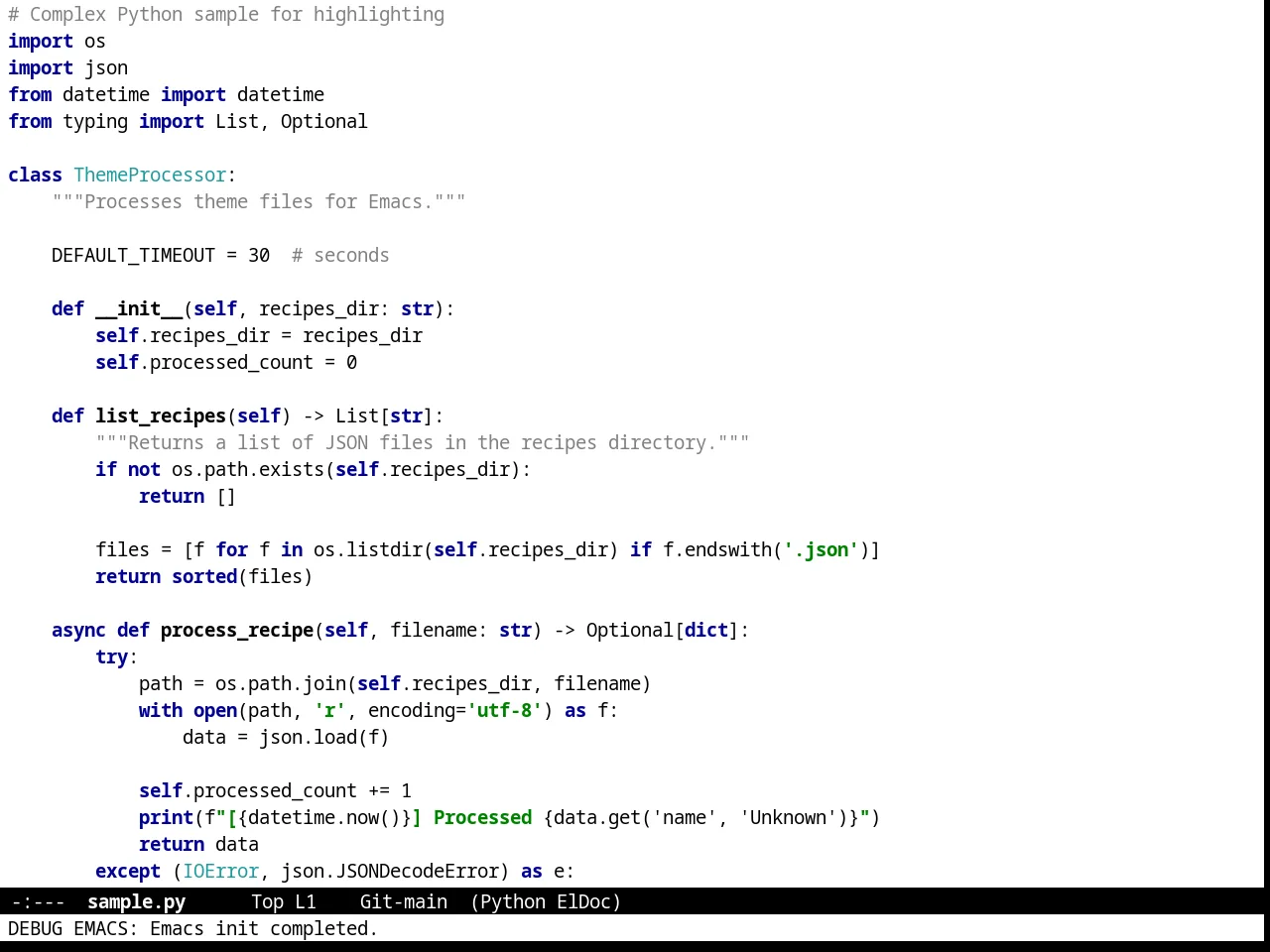Click the IOError exception name
Image resolution: width=1270 pixels, height=952 pixels.
[220, 871]
